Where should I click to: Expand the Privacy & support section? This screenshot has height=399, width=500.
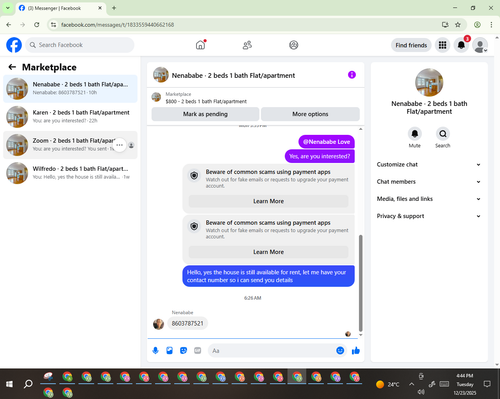click(x=429, y=216)
